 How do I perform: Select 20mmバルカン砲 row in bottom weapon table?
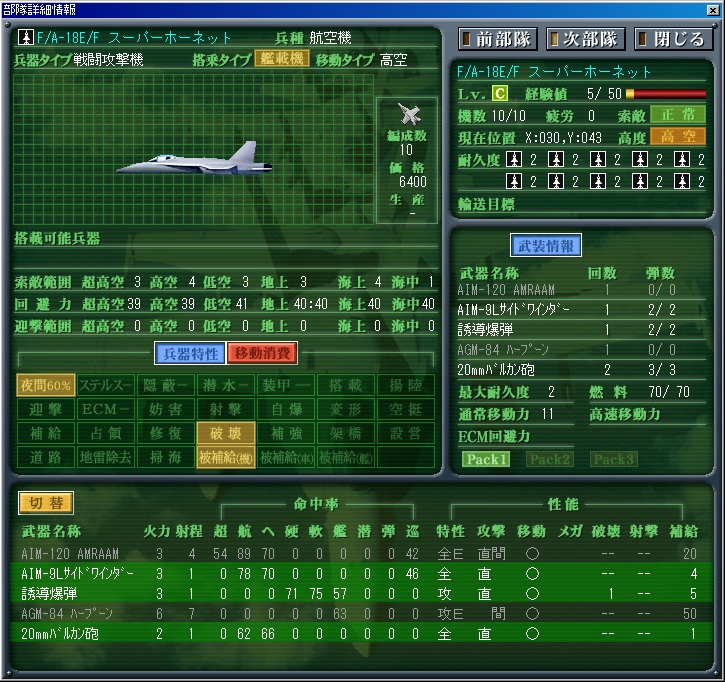(x=361, y=633)
